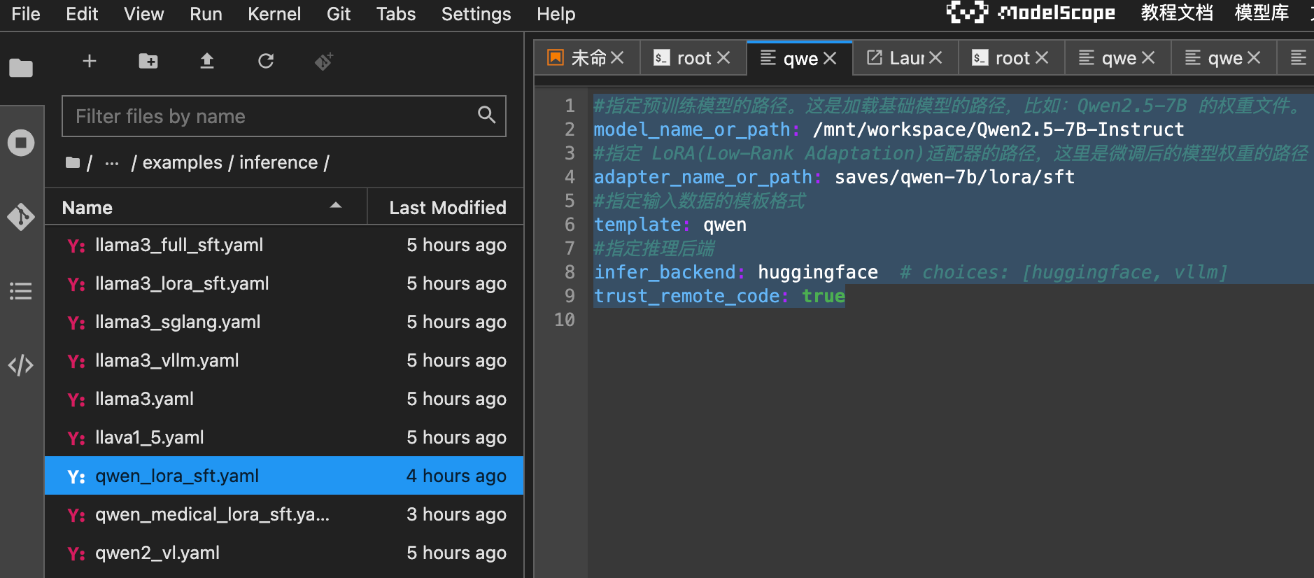Select qwen_lora_sft.yaml file
The image size is (1314, 578).
coord(284,476)
